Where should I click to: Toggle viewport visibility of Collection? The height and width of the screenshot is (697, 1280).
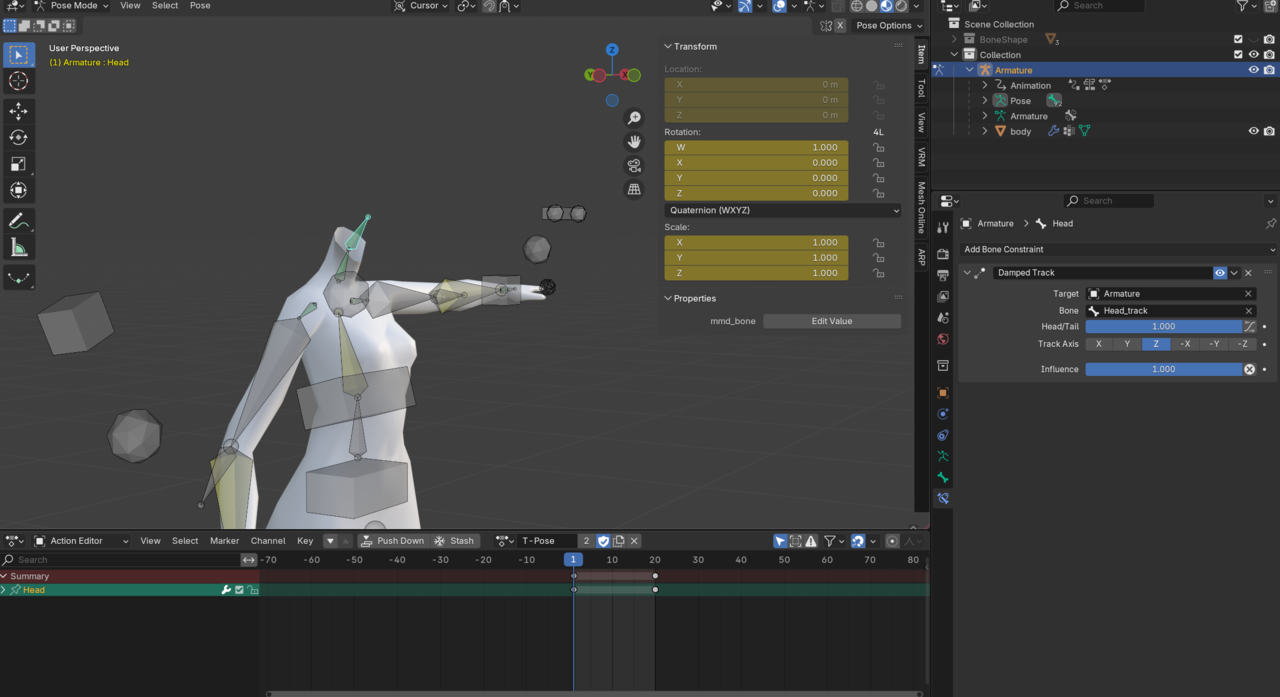point(1253,55)
